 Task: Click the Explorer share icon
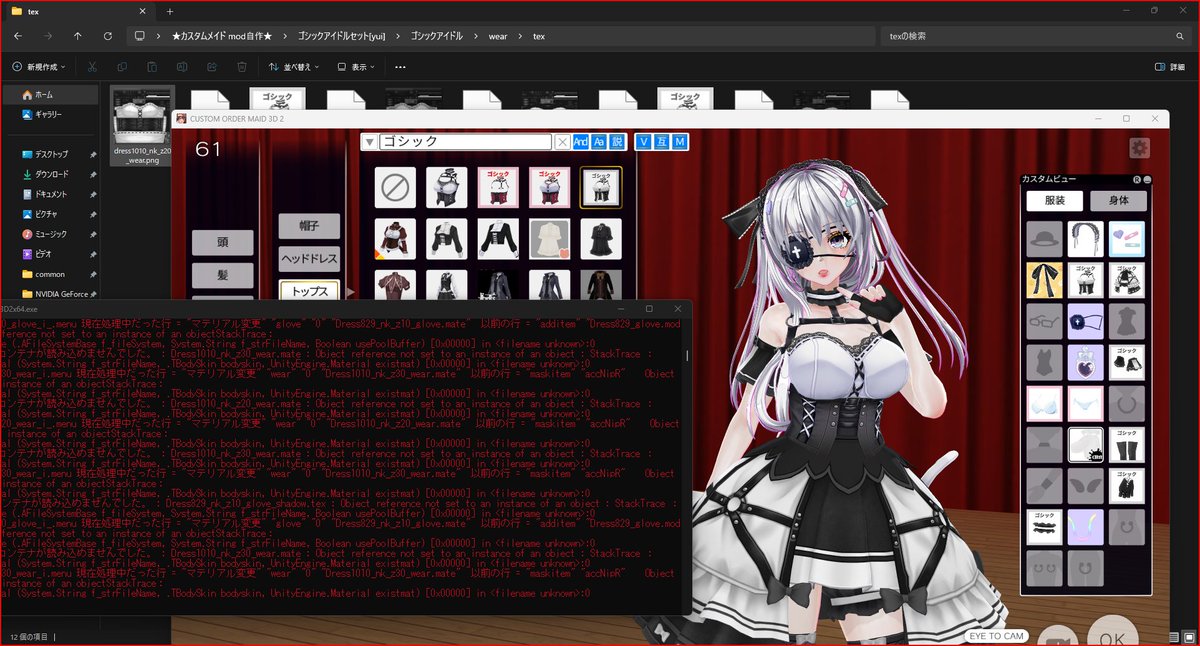coord(212,67)
